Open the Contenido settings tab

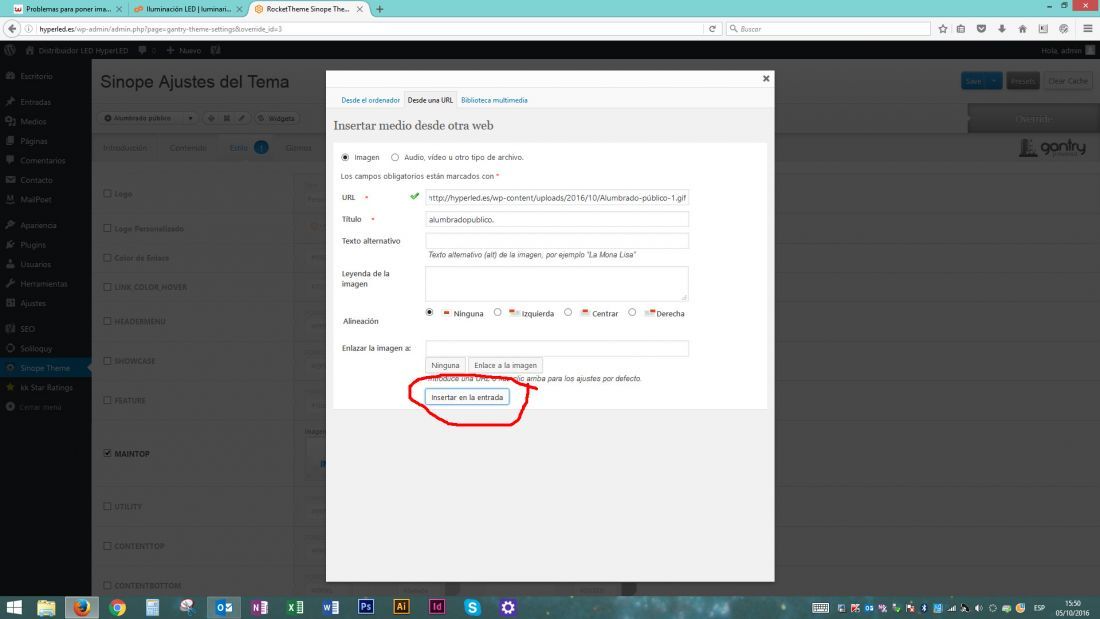tap(188, 148)
